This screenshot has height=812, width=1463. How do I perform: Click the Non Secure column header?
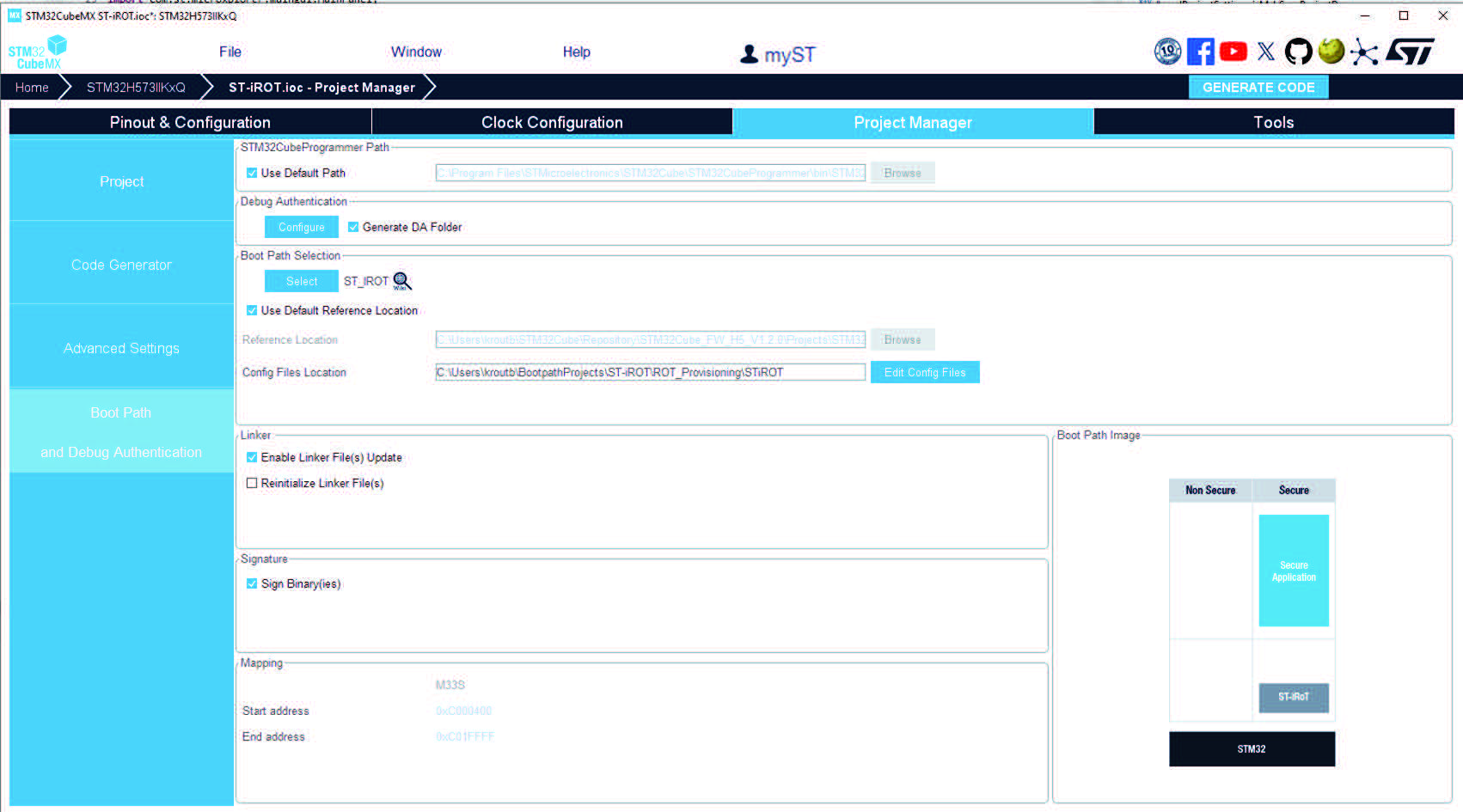pos(1210,490)
